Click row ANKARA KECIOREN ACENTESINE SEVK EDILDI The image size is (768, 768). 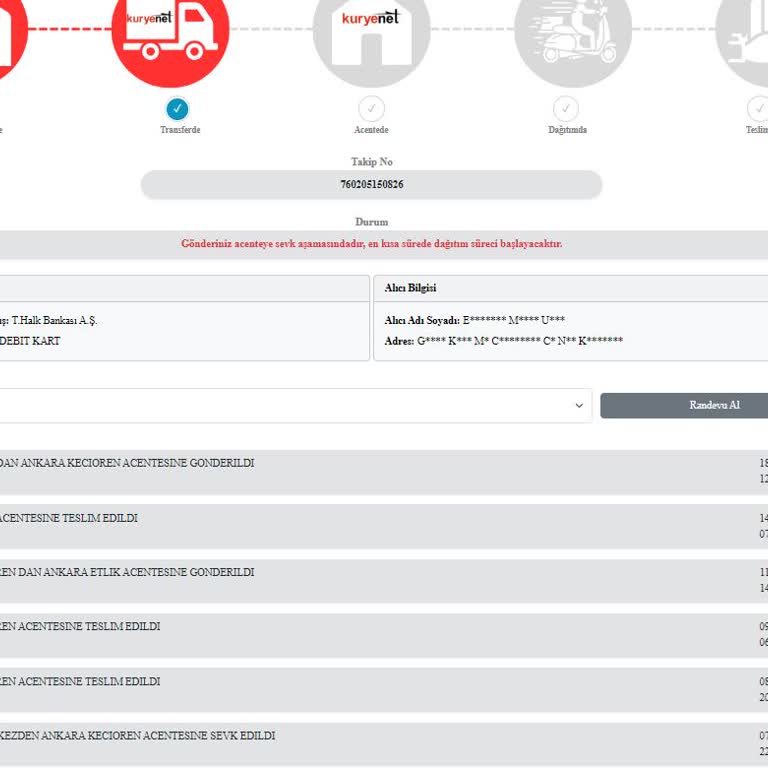point(384,744)
